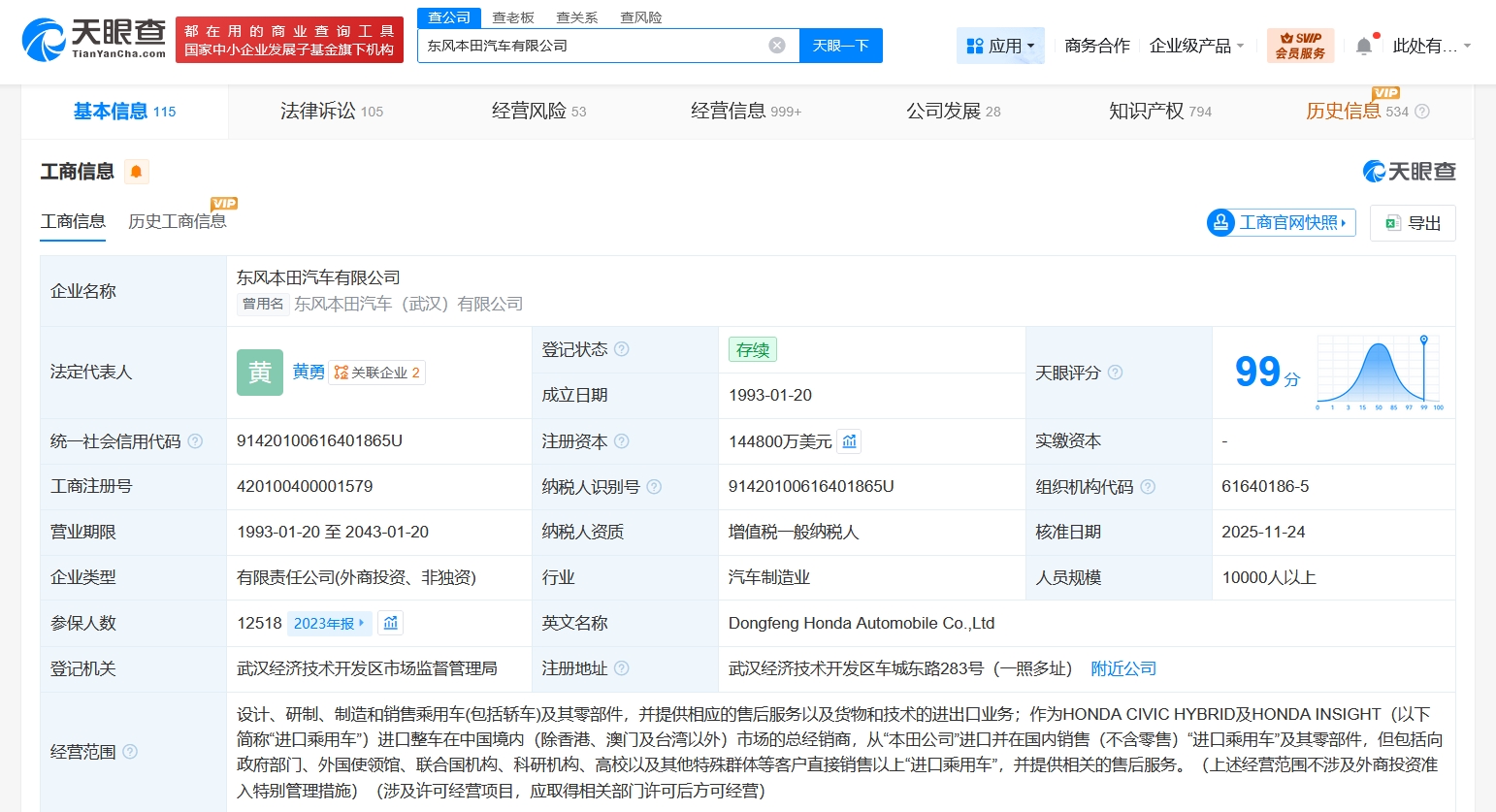1496x812 pixels.
Task: Open the notification bell in header
Action: [1364, 46]
